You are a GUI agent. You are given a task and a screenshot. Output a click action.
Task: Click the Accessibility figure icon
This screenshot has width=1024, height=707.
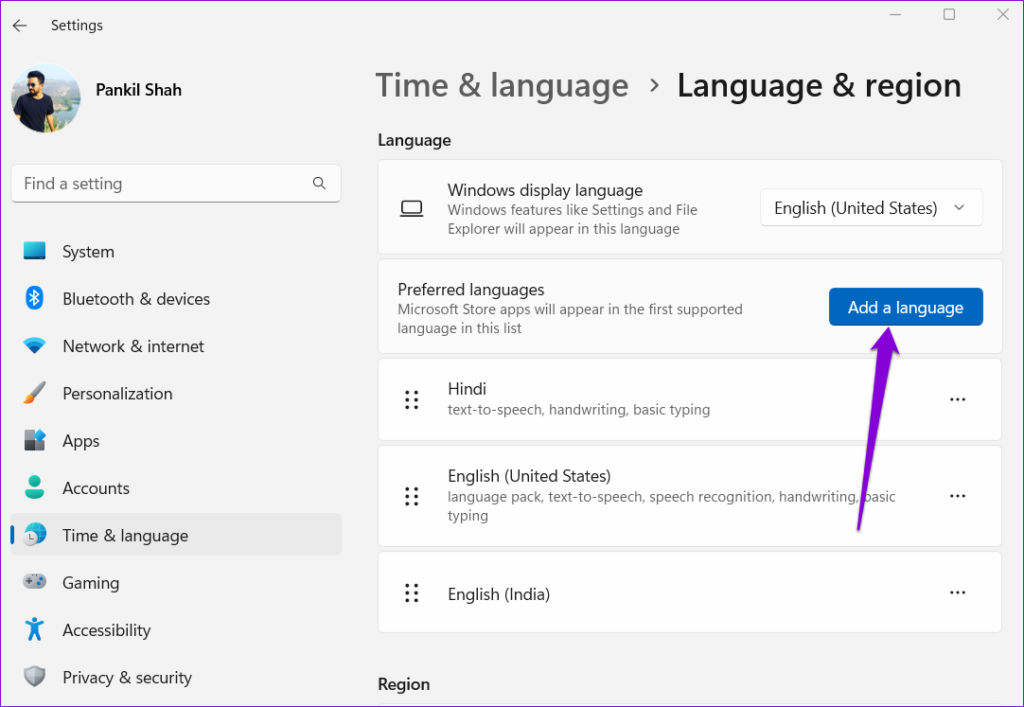coord(35,629)
